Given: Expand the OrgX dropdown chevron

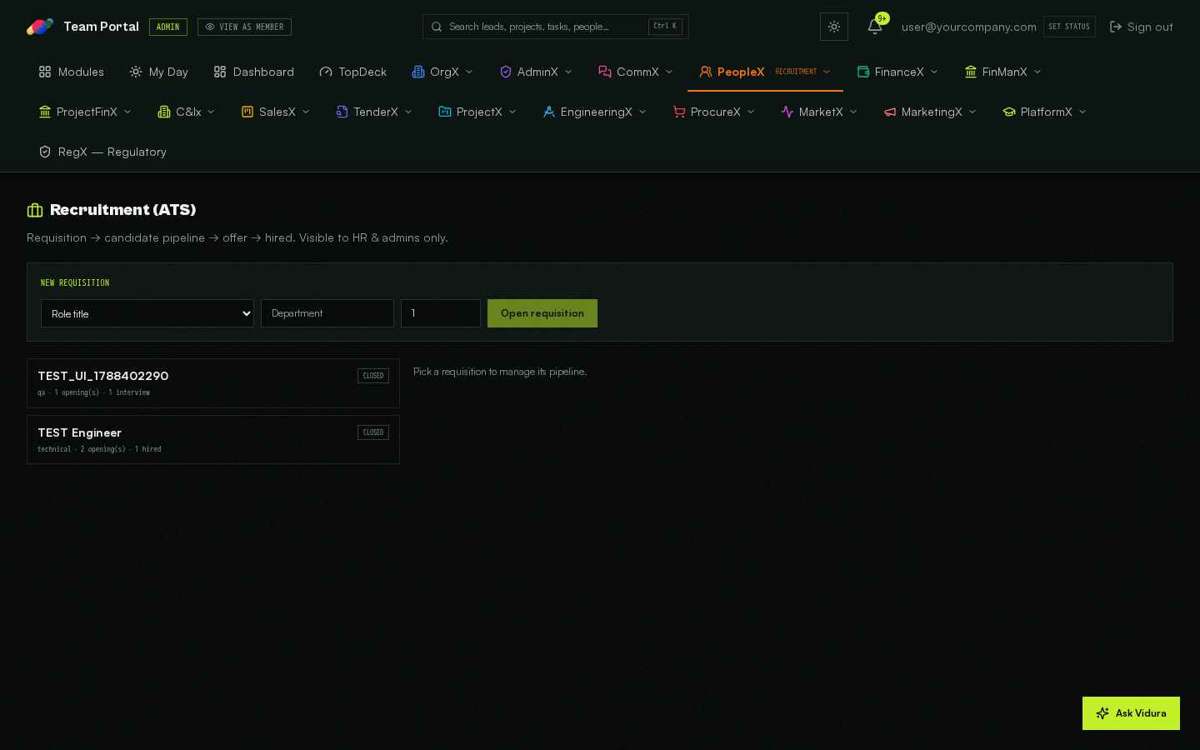Looking at the screenshot, I should (x=469, y=72).
